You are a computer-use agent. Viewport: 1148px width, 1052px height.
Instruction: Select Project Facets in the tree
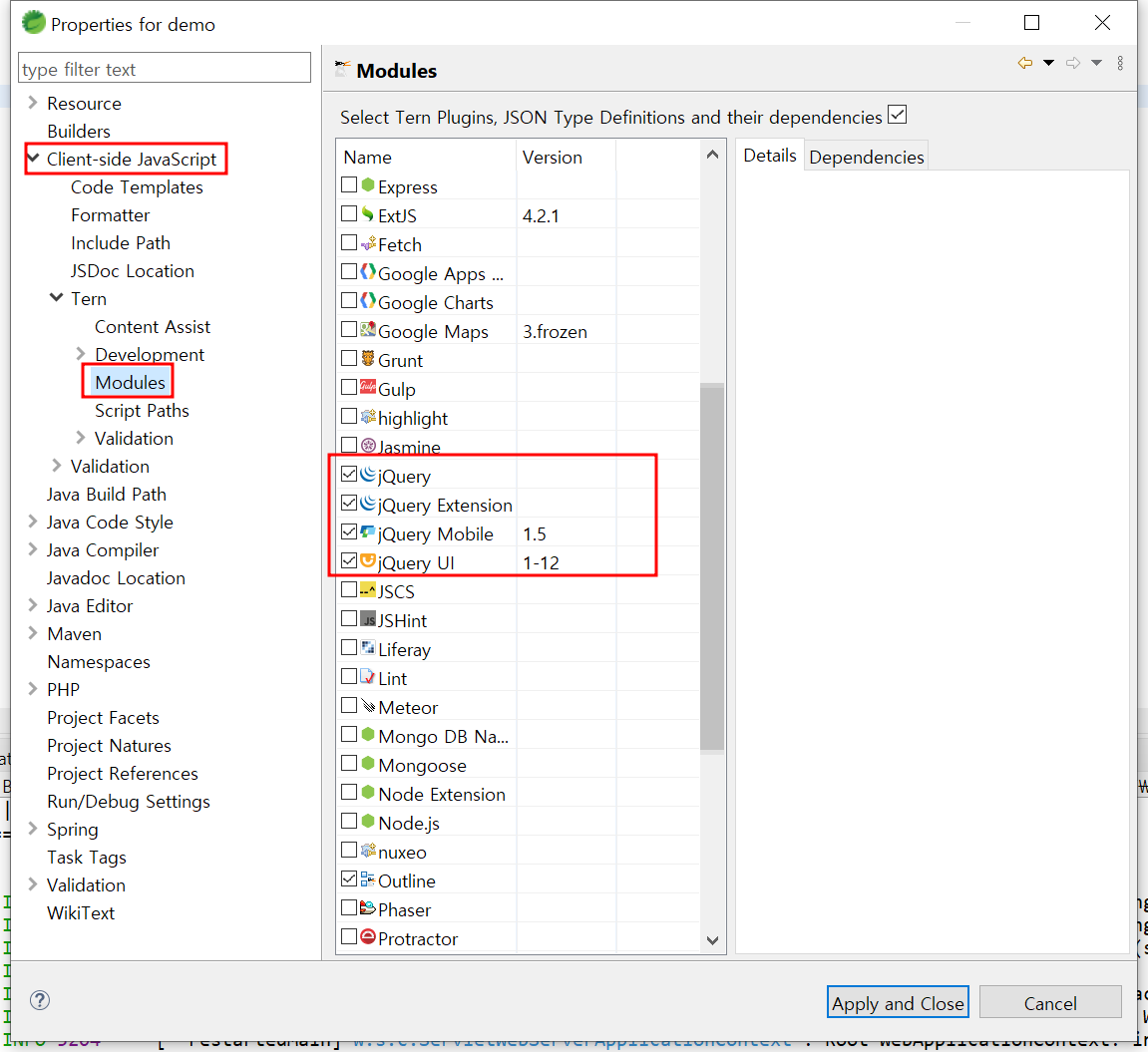(104, 717)
